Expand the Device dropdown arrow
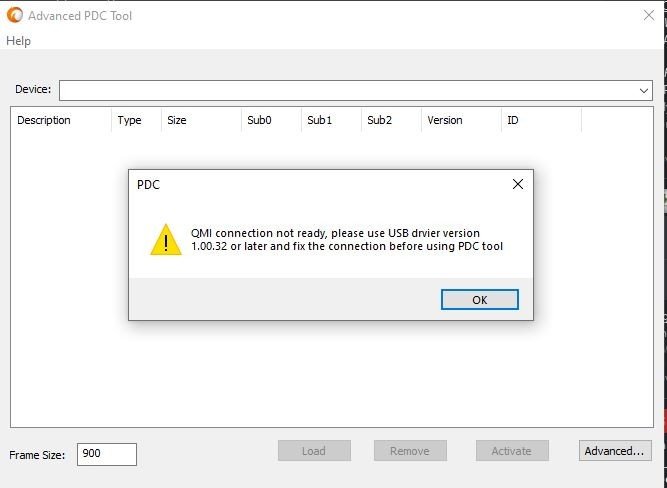This screenshot has height=488, width=667. point(644,91)
